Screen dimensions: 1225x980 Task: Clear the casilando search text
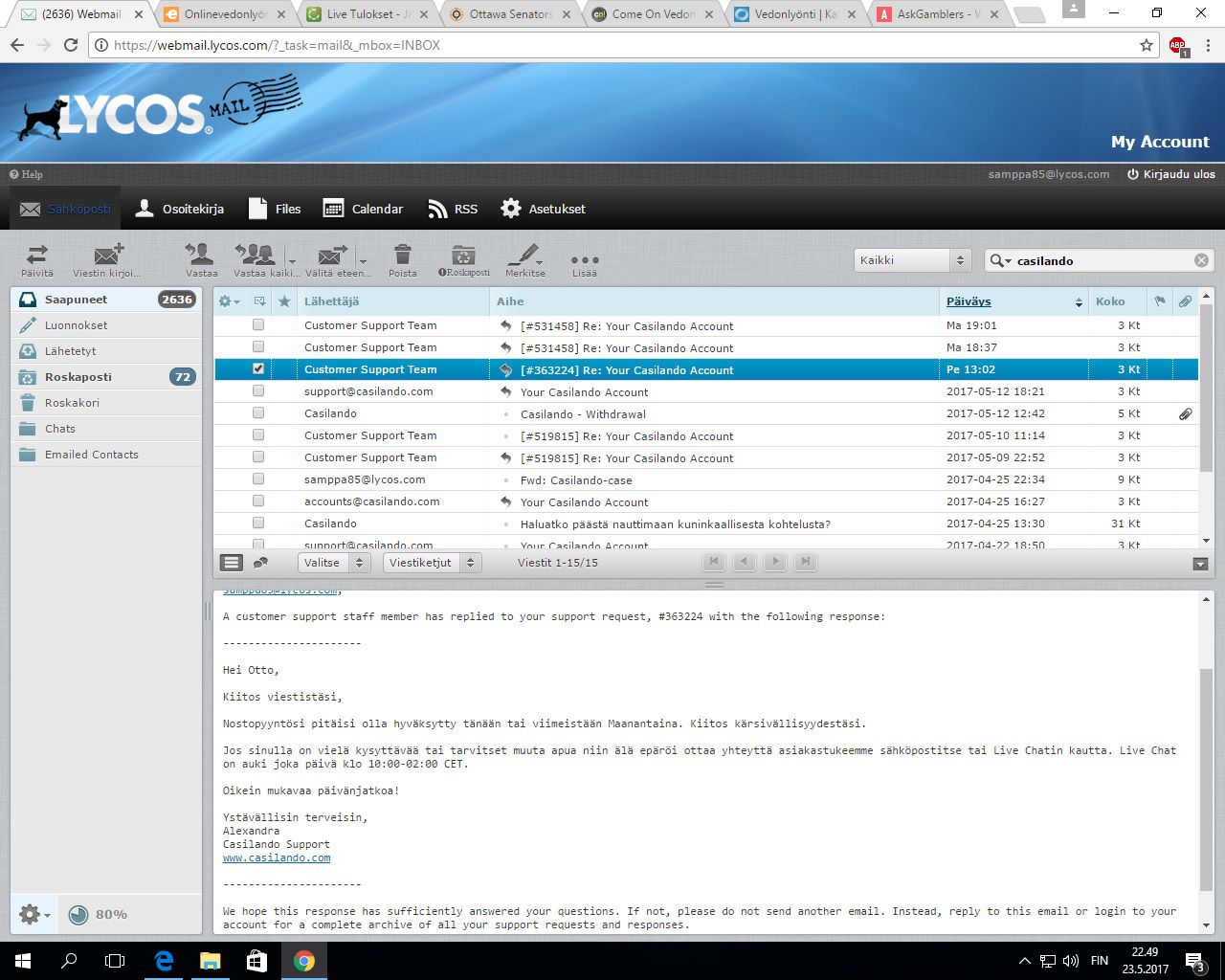[x=1201, y=260]
